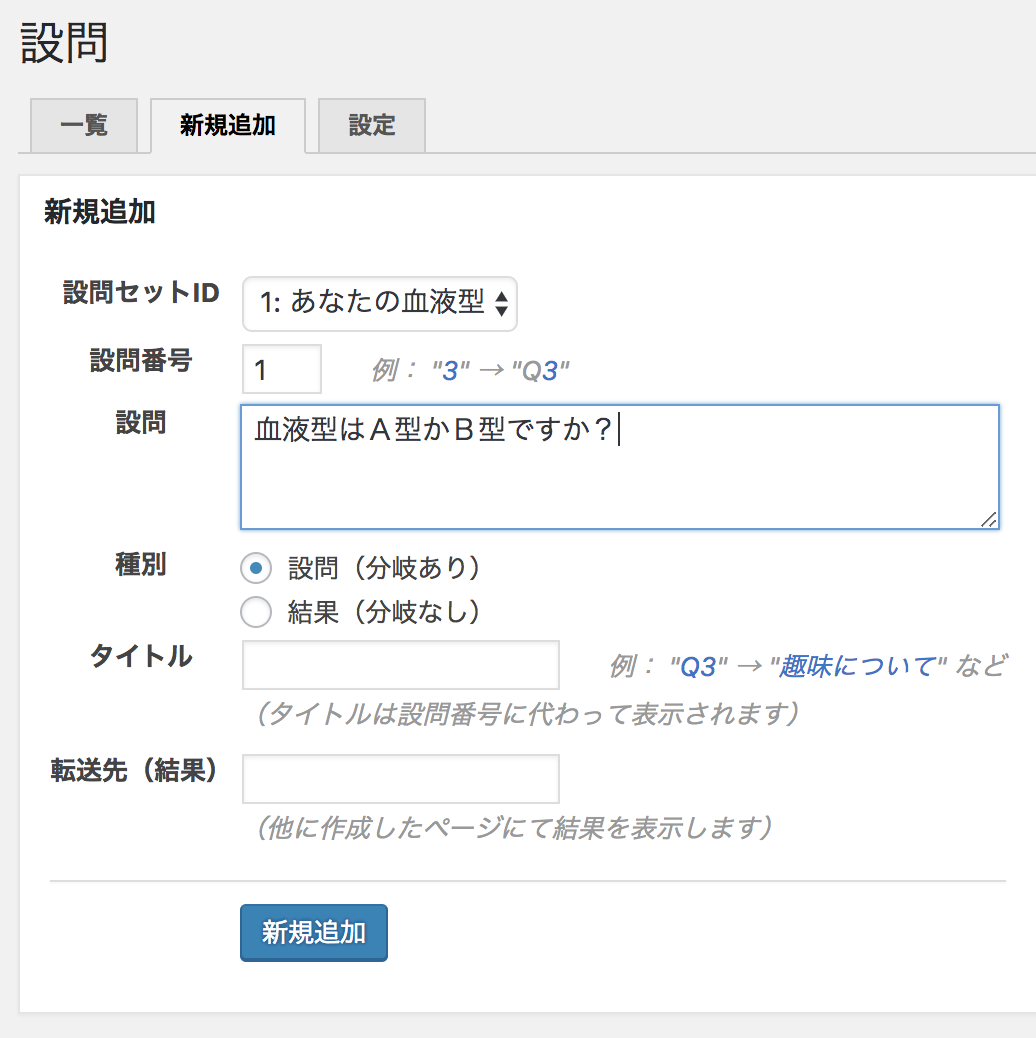Click the 転送先（結果） field label

135,771
